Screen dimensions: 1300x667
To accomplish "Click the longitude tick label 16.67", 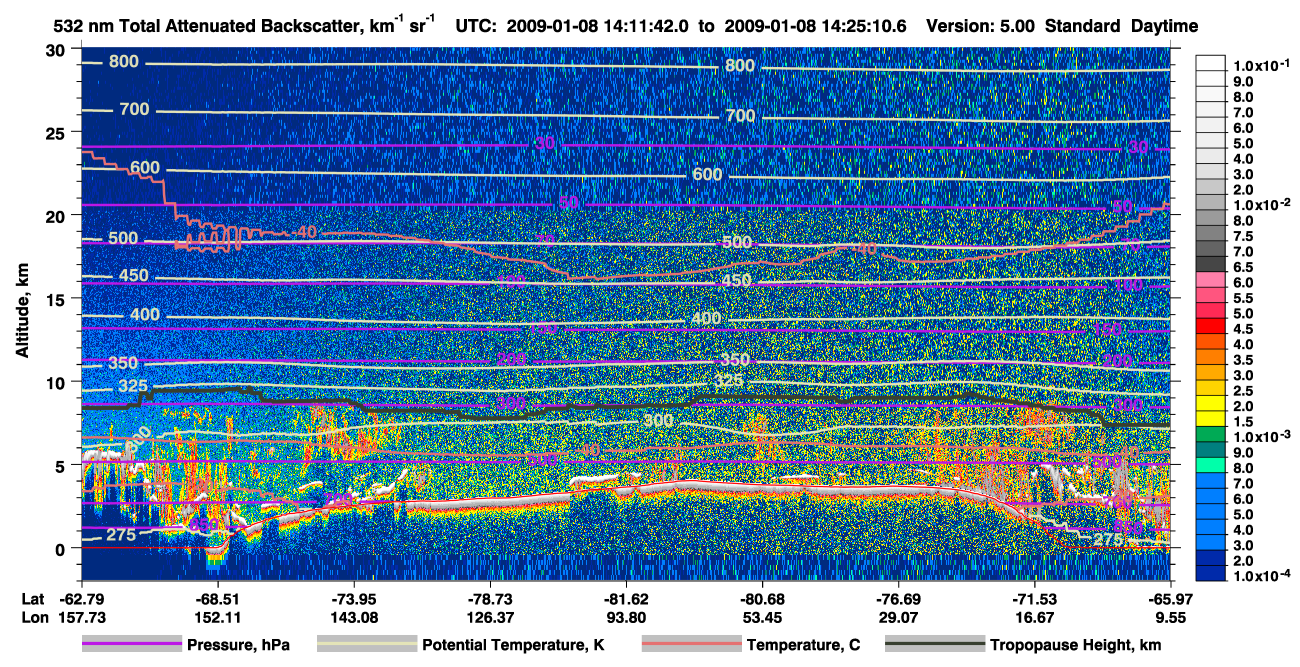I will [x=1034, y=617].
